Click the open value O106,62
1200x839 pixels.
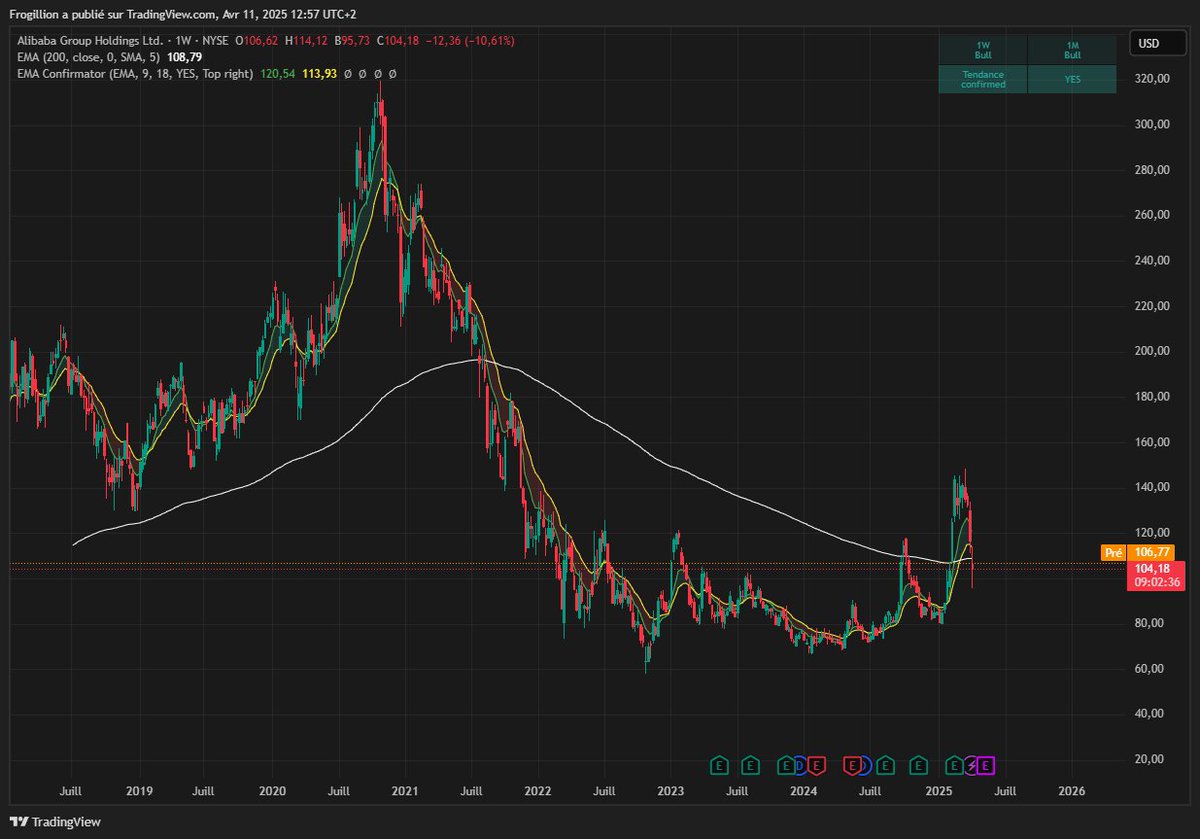[259, 40]
